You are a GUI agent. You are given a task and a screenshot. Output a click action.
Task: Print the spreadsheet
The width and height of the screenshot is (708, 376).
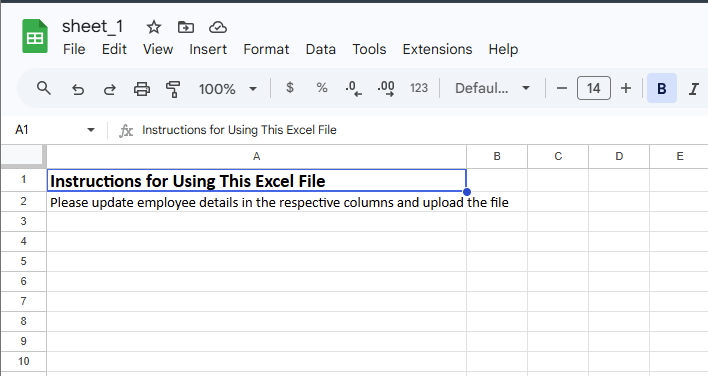click(141, 88)
